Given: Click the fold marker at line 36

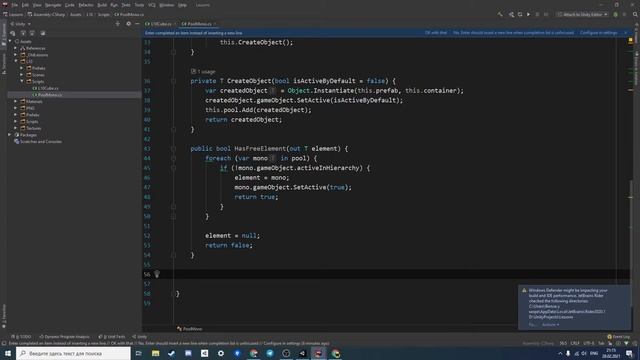Looking at the screenshot, I should point(173,81).
